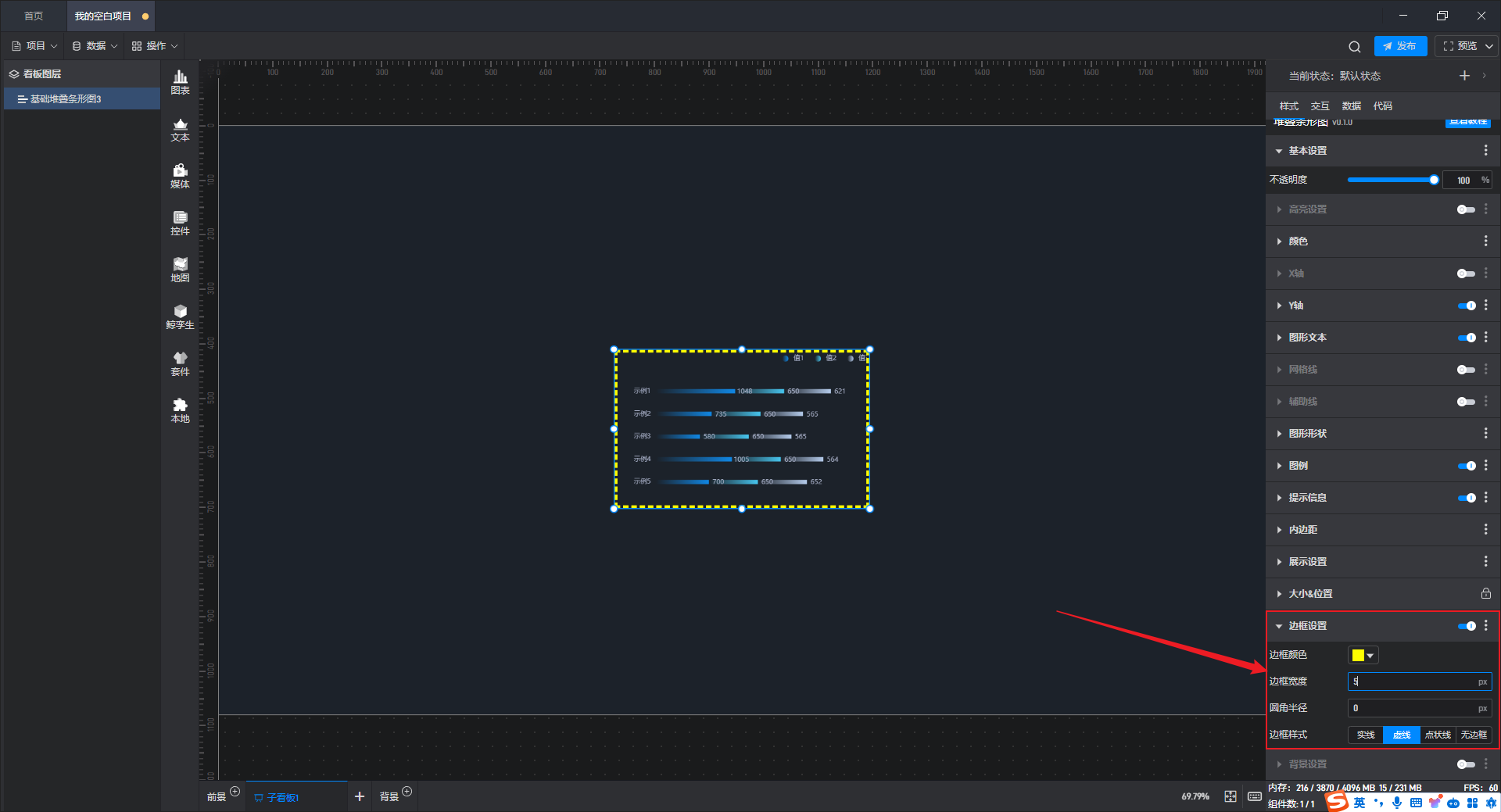Expand the Y轴 section

1279,306
